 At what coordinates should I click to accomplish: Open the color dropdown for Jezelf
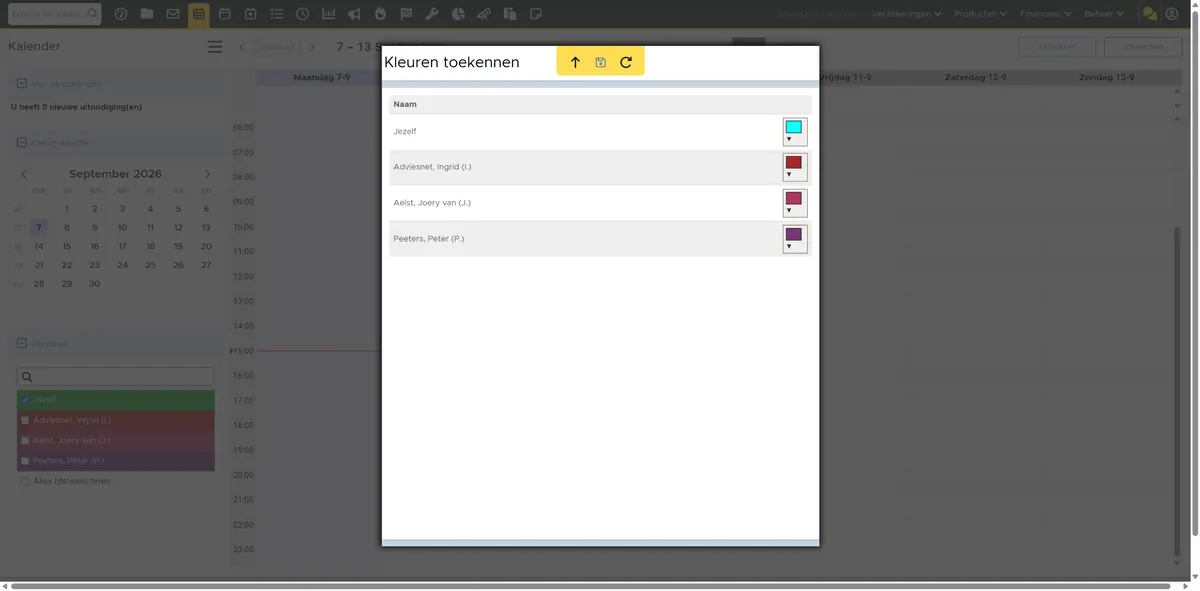coord(794,132)
